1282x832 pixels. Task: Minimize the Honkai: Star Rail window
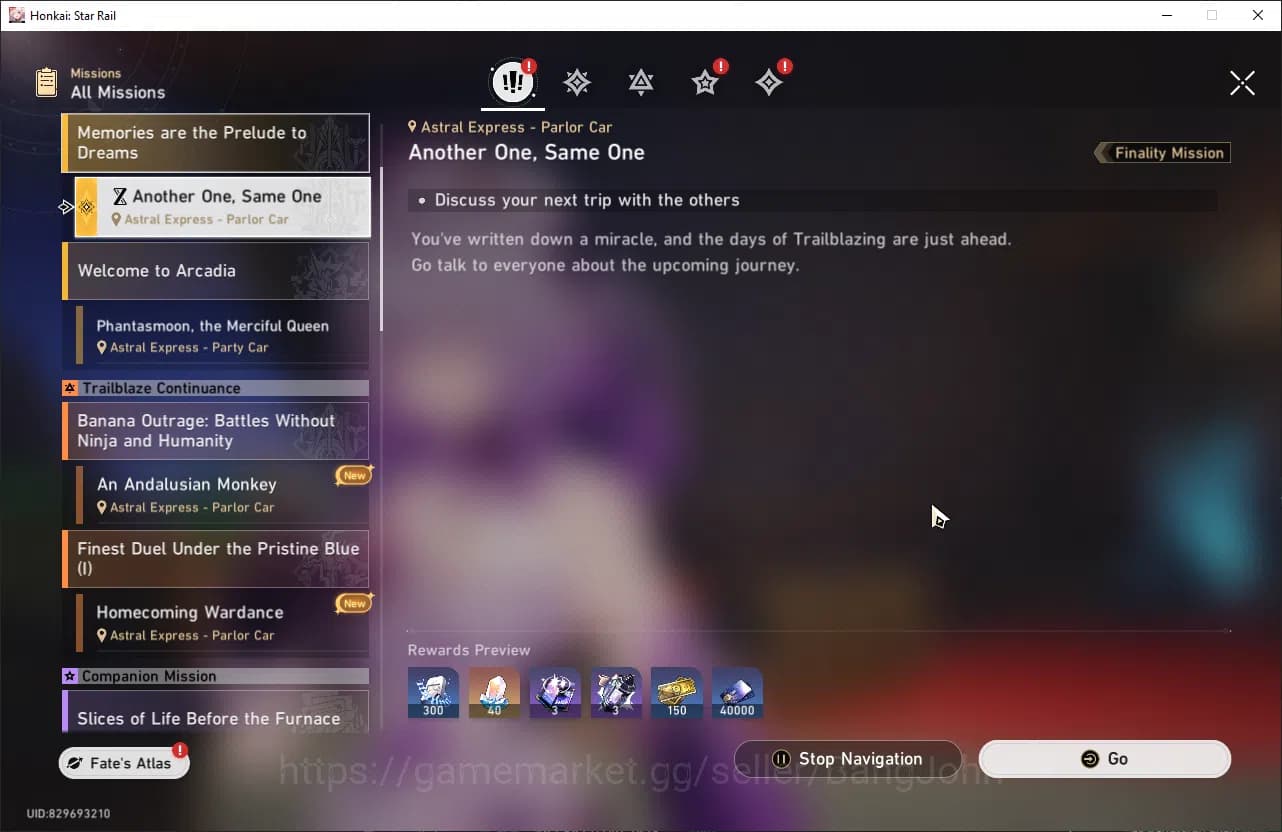coord(1166,15)
